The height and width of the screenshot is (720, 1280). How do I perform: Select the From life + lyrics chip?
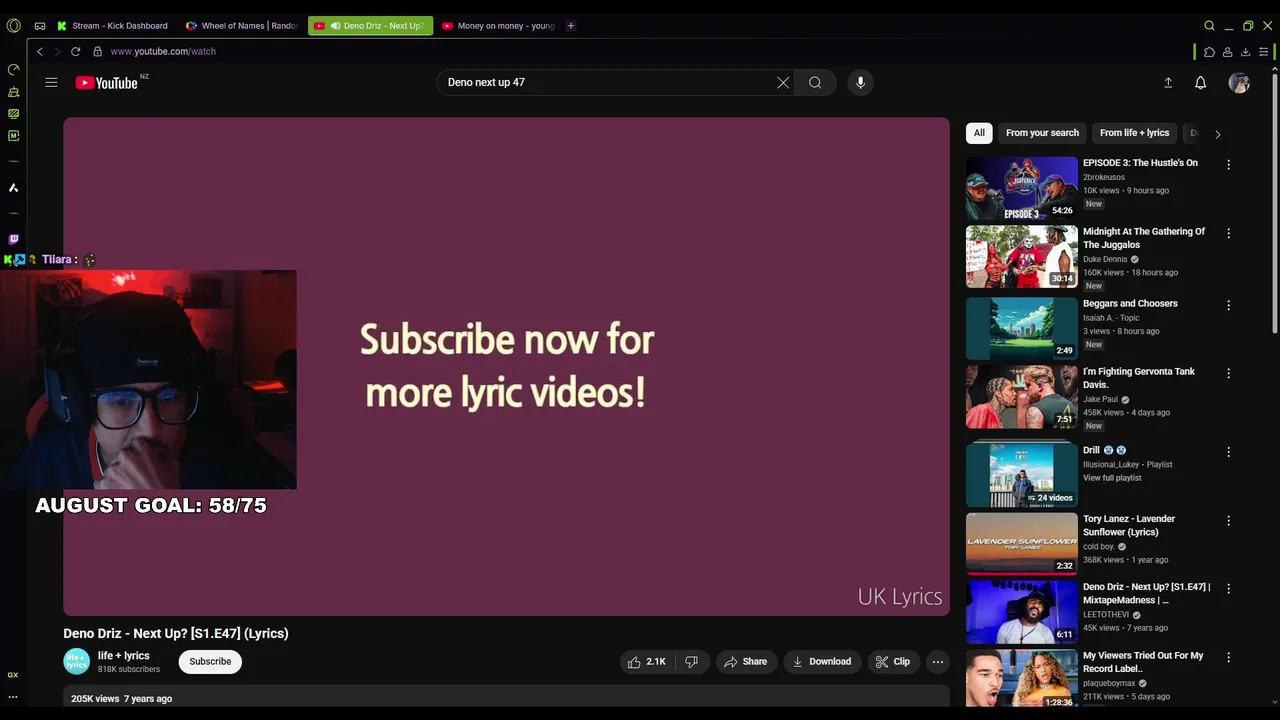tap(1134, 133)
